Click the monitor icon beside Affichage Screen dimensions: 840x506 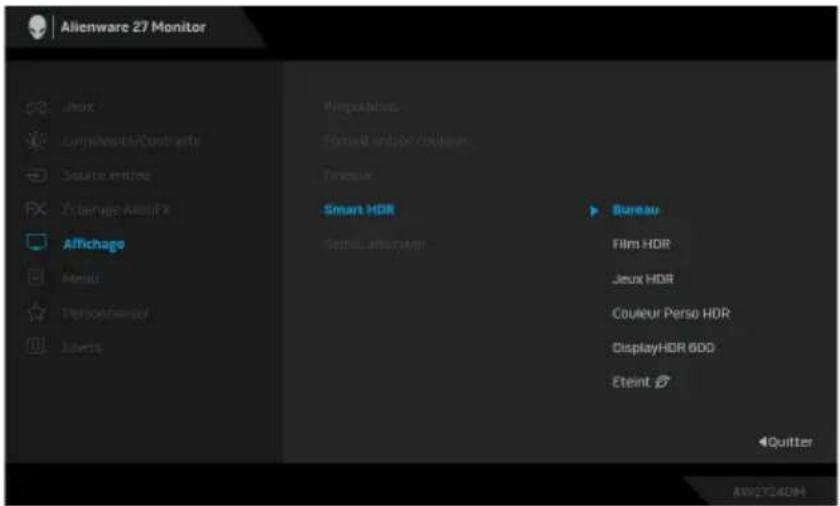tap(36, 243)
